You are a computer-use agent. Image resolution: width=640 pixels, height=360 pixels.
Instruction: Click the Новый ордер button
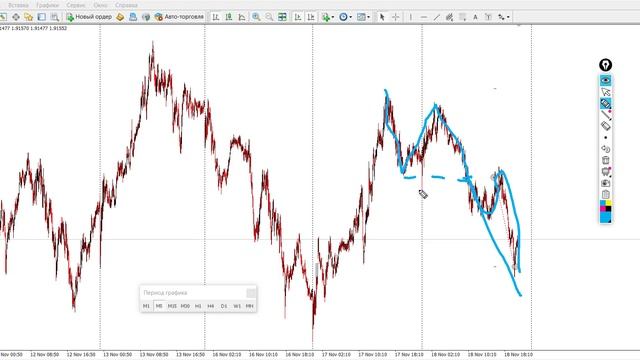[89, 17]
